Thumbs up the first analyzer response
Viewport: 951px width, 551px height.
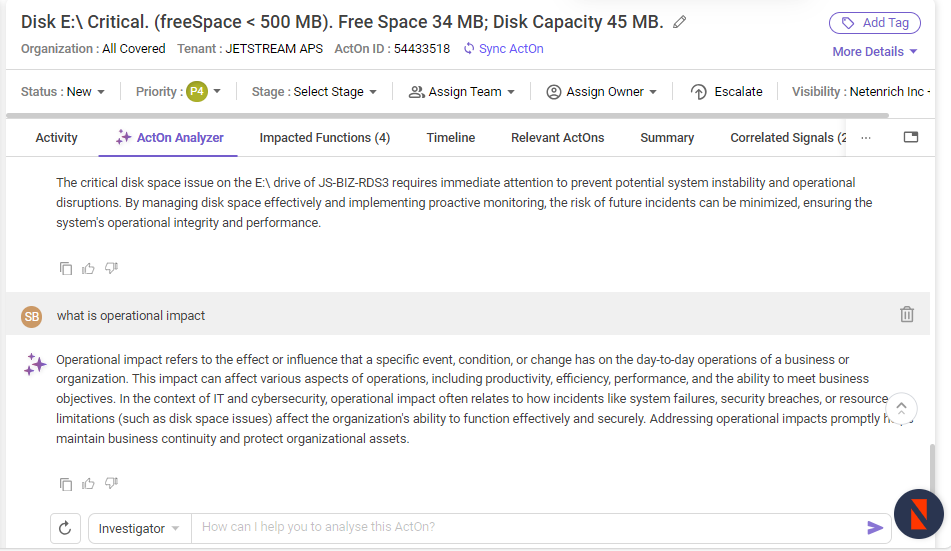point(89,268)
